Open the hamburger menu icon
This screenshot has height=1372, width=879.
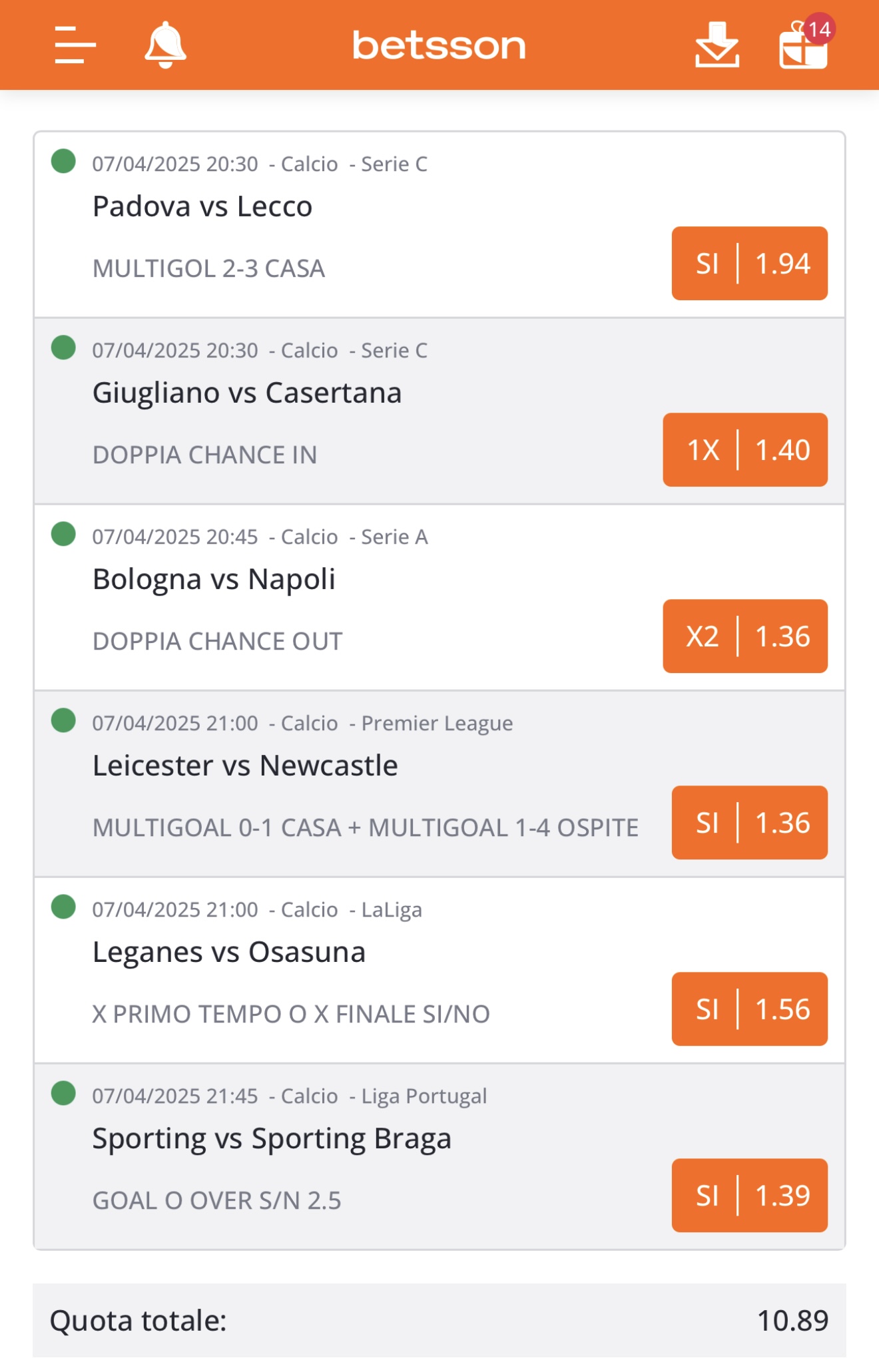tap(75, 45)
